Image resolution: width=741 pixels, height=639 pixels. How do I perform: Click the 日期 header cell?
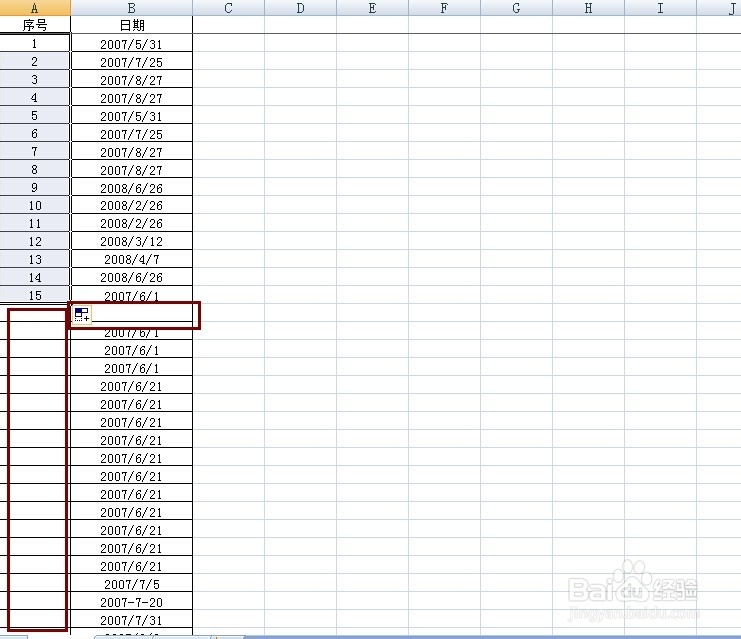(132, 25)
